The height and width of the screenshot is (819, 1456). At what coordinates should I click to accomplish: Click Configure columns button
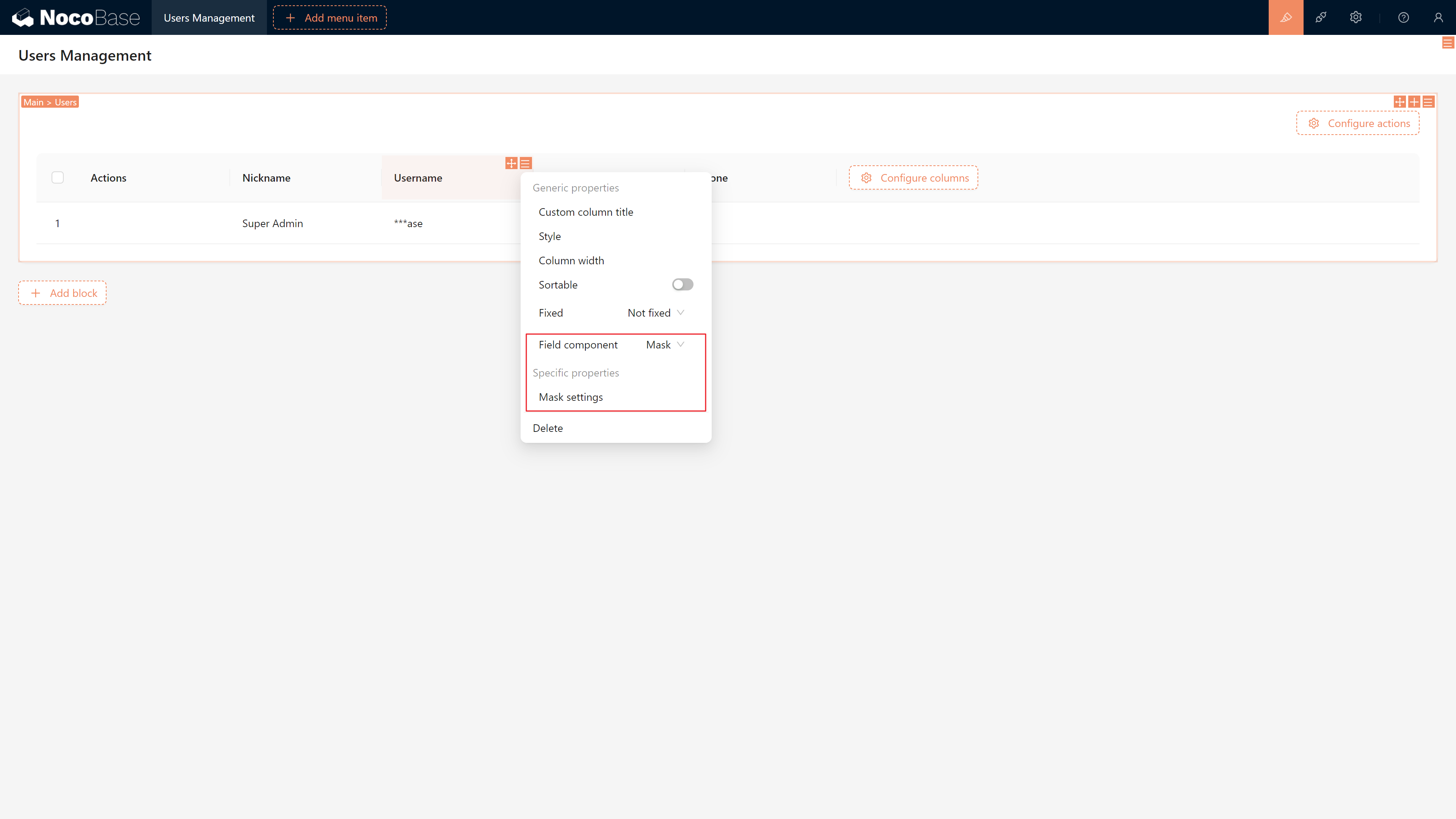[x=913, y=178]
